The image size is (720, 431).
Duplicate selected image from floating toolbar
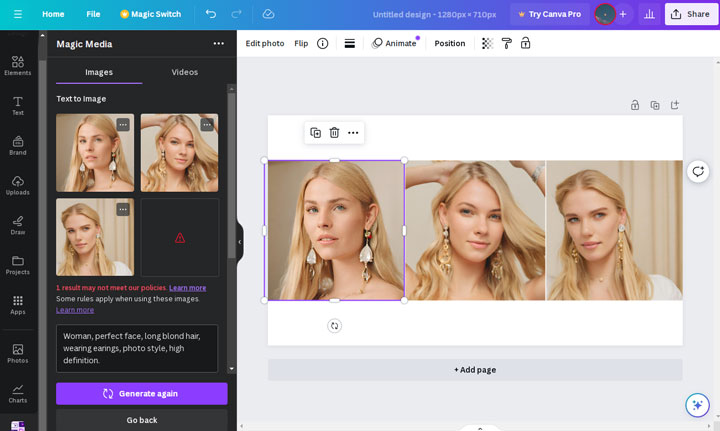(315, 133)
